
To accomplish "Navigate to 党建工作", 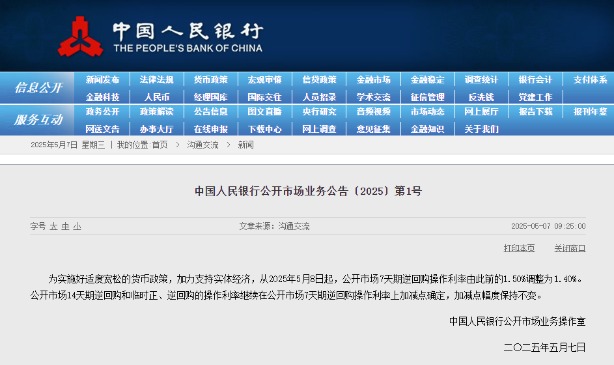I will 535,97.
